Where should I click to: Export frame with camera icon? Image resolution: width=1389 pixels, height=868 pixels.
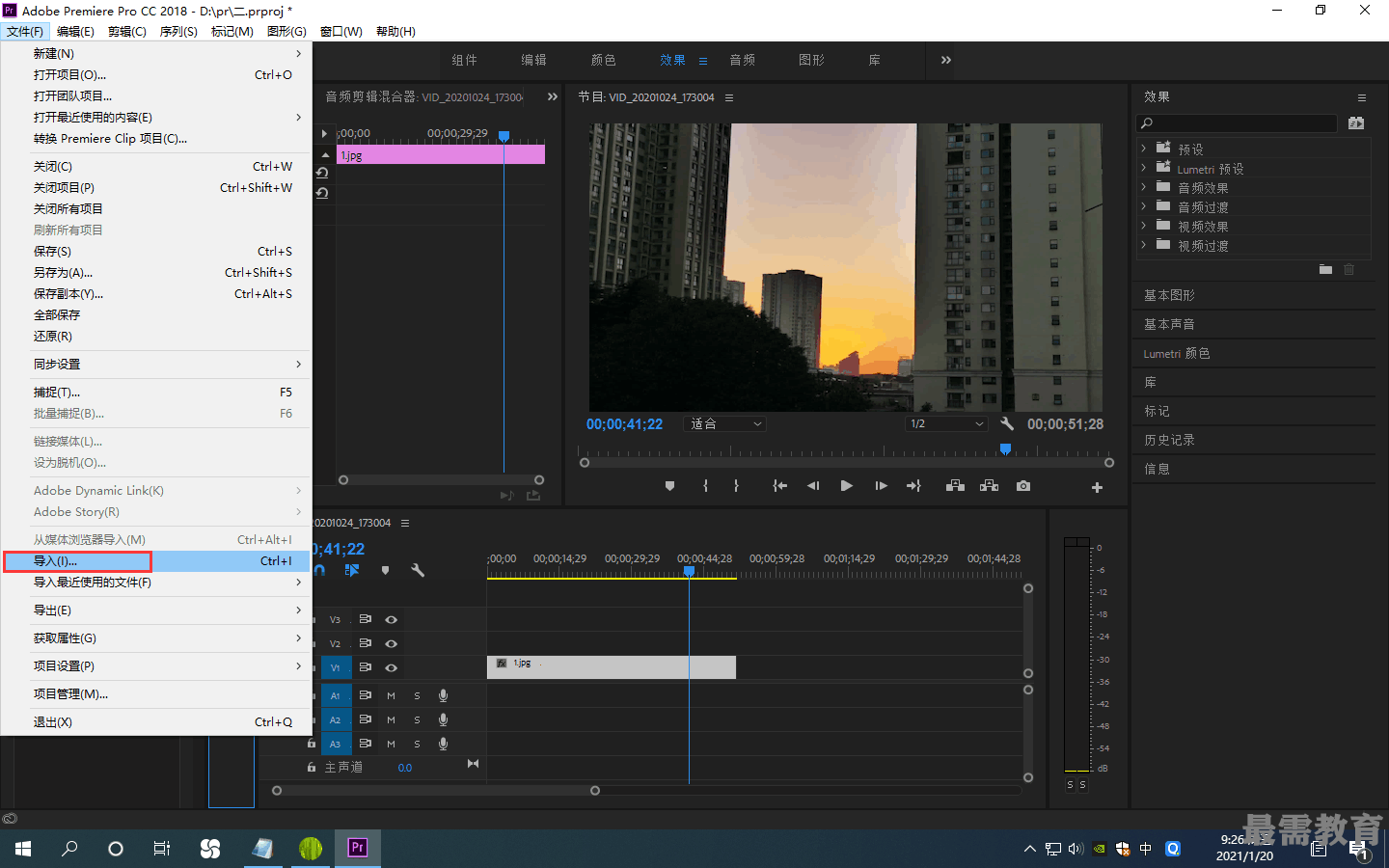click(x=1023, y=486)
